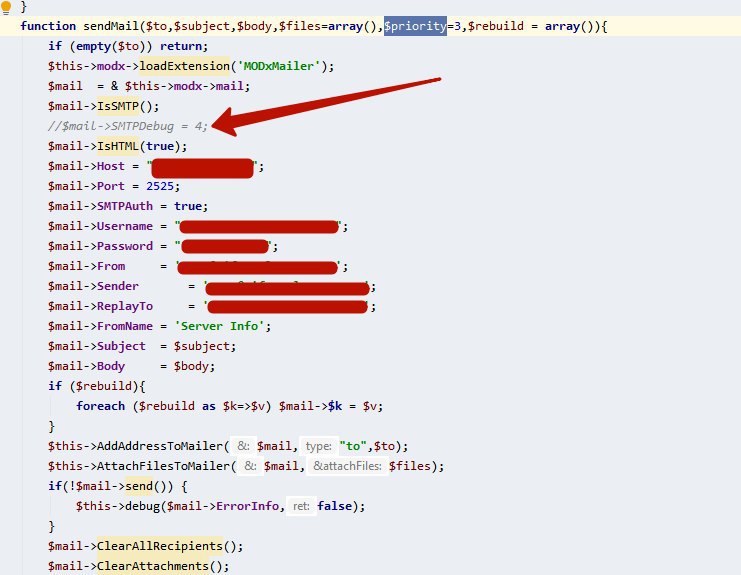Click the highlighted $priority parameter
The width and height of the screenshot is (741, 575).
pos(415,26)
